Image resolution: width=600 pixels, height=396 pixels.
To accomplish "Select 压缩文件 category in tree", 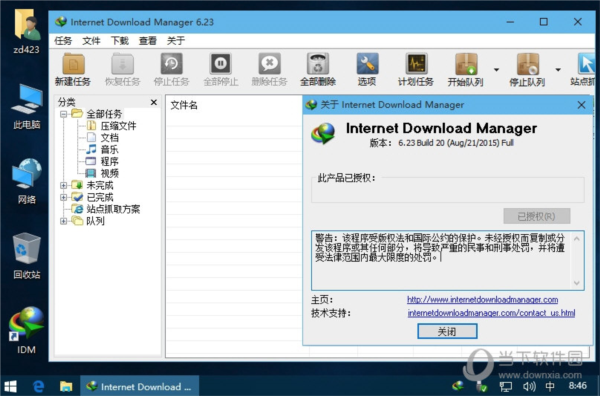I will click(x=118, y=125).
